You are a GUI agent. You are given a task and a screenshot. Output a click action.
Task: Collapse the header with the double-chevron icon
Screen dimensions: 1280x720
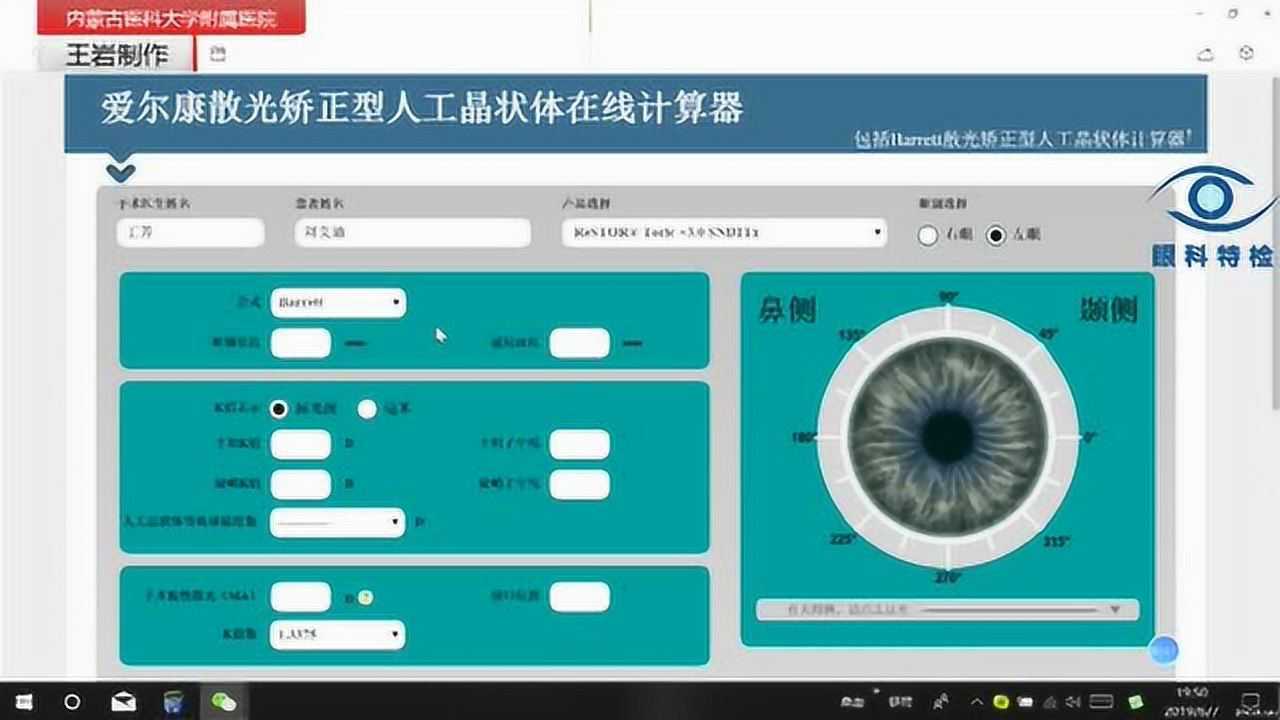pyautogui.click(x=120, y=172)
